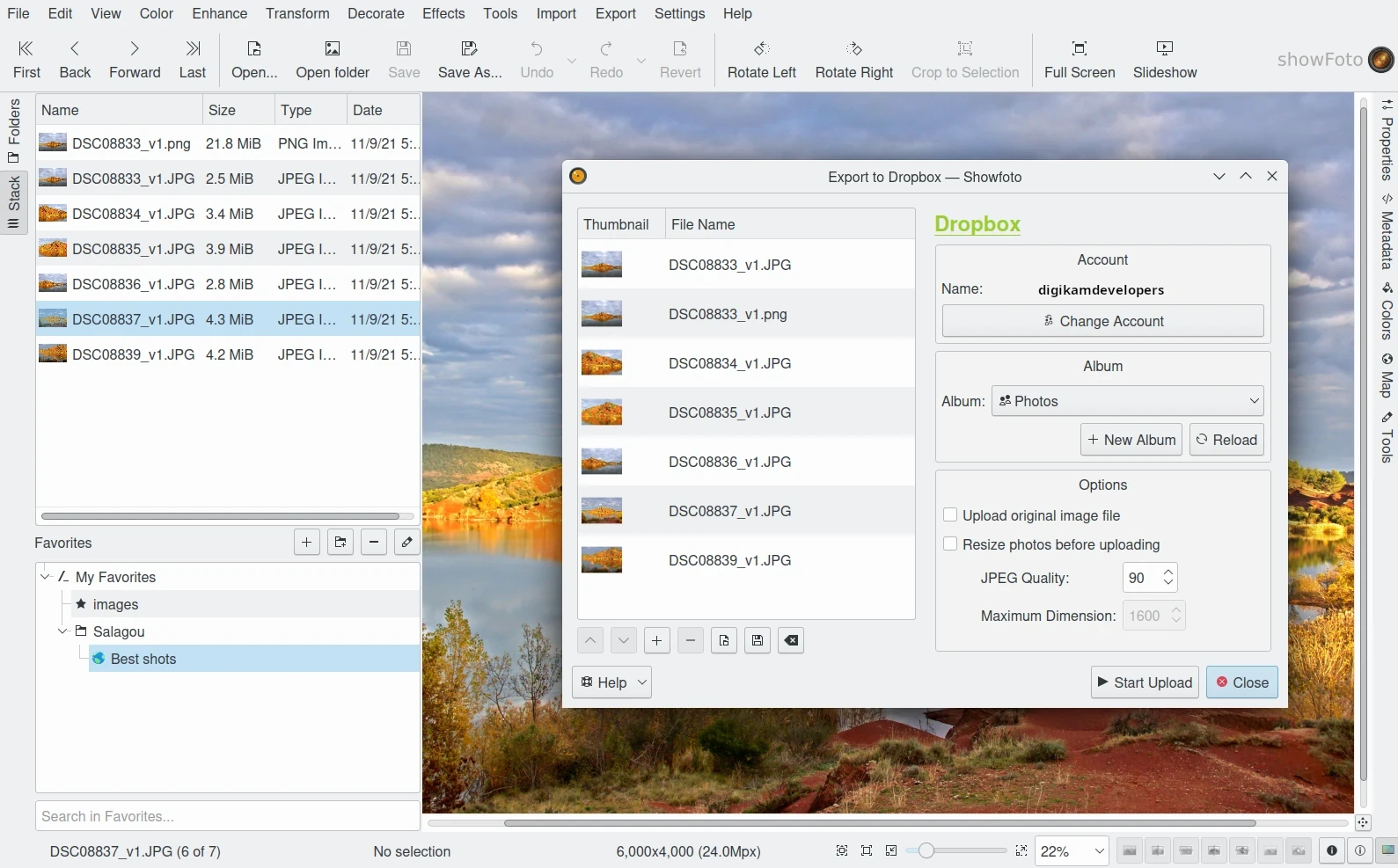This screenshot has height=868, width=1398.
Task: Click the zoom slider handle in the status bar
Action: pyautogui.click(x=926, y=850)
